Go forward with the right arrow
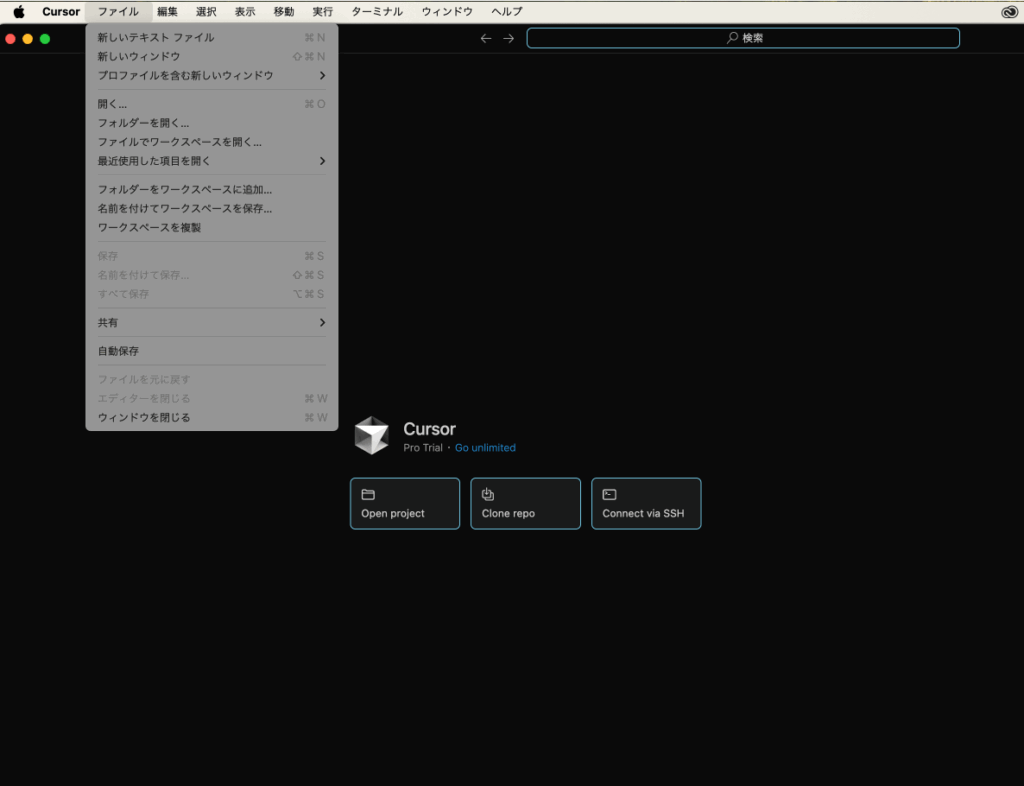Screen dimensions: 1024x786 click(509, 39)
